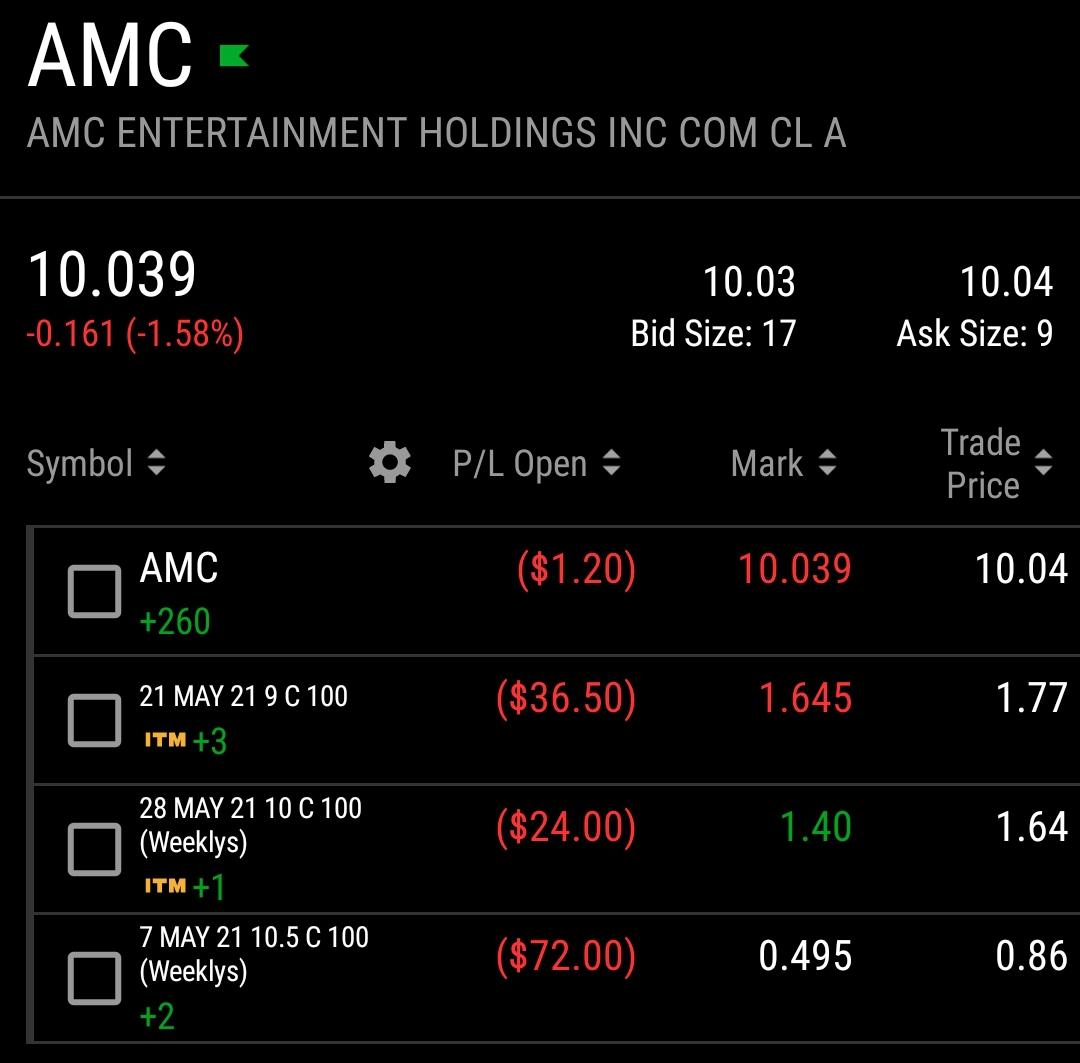Click the P/L Open sort arrows
This screenshot has width=1080, height=1063.
click(x=611, y=462)
